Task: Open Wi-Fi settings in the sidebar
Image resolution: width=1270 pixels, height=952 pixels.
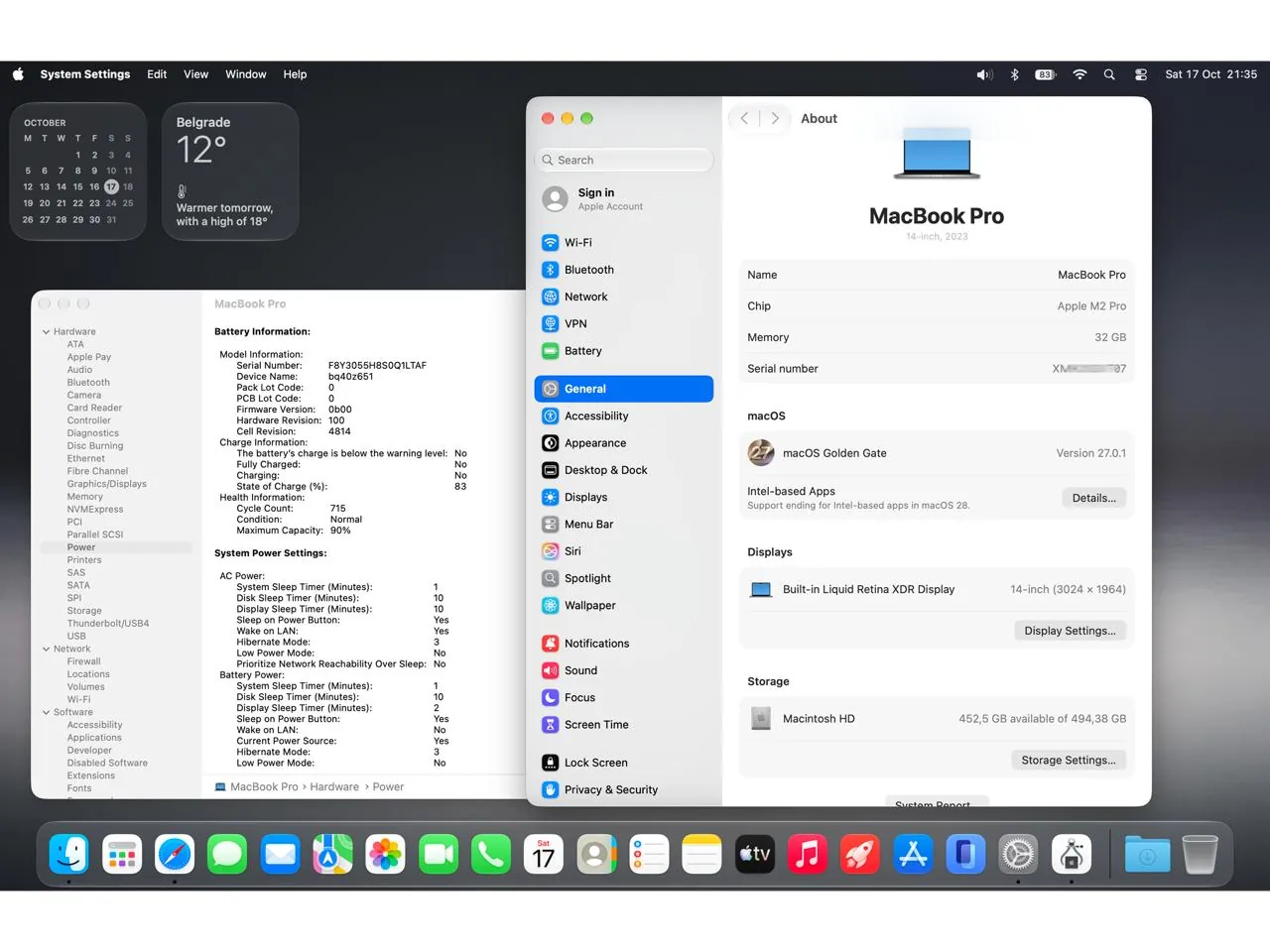Action: [623, 242]
